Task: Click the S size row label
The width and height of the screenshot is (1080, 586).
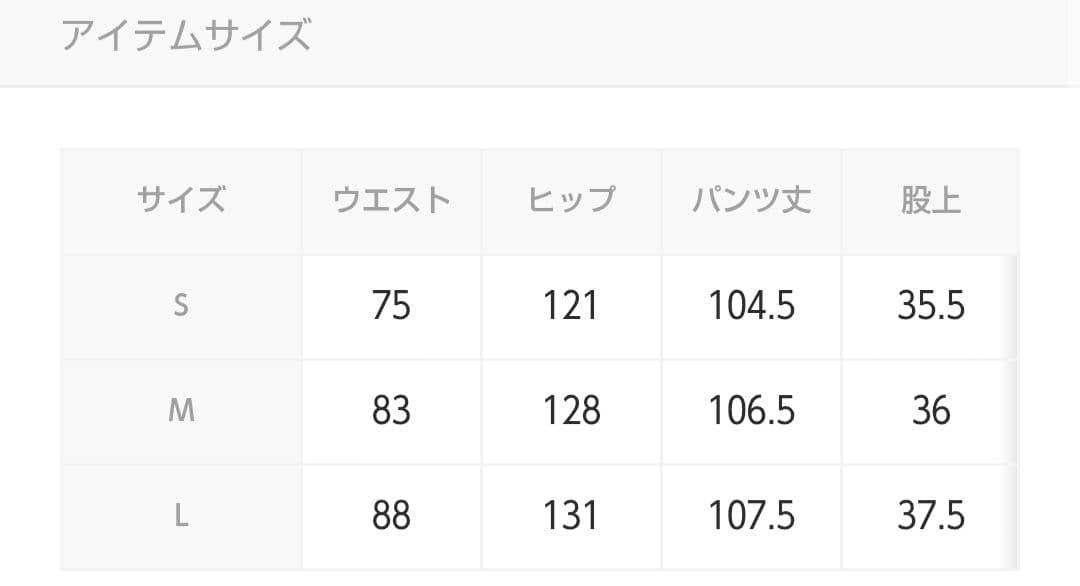Action: [x=181, y=305]
